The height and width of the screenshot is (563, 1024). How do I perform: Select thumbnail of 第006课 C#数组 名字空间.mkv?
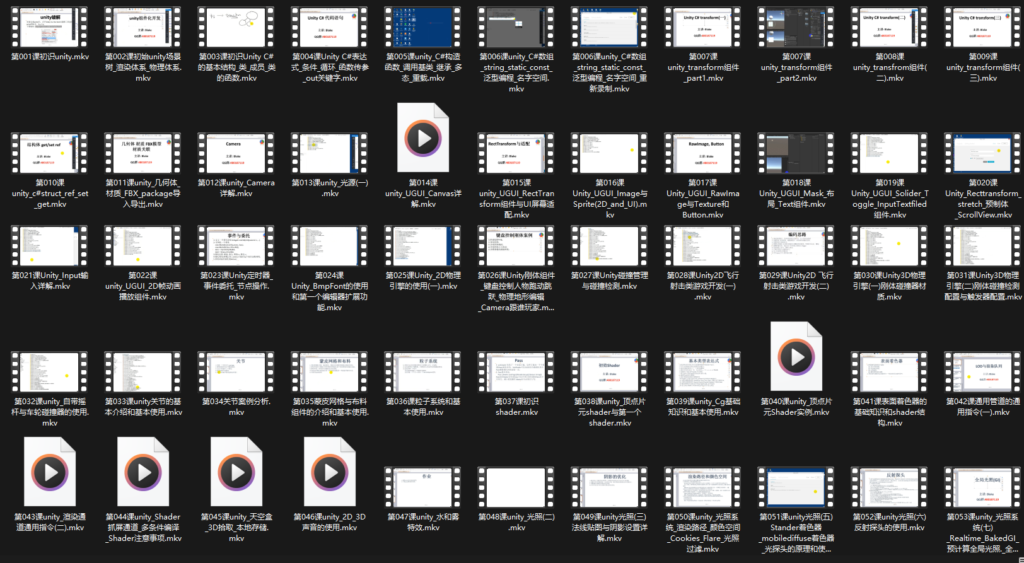click(516, 27)
